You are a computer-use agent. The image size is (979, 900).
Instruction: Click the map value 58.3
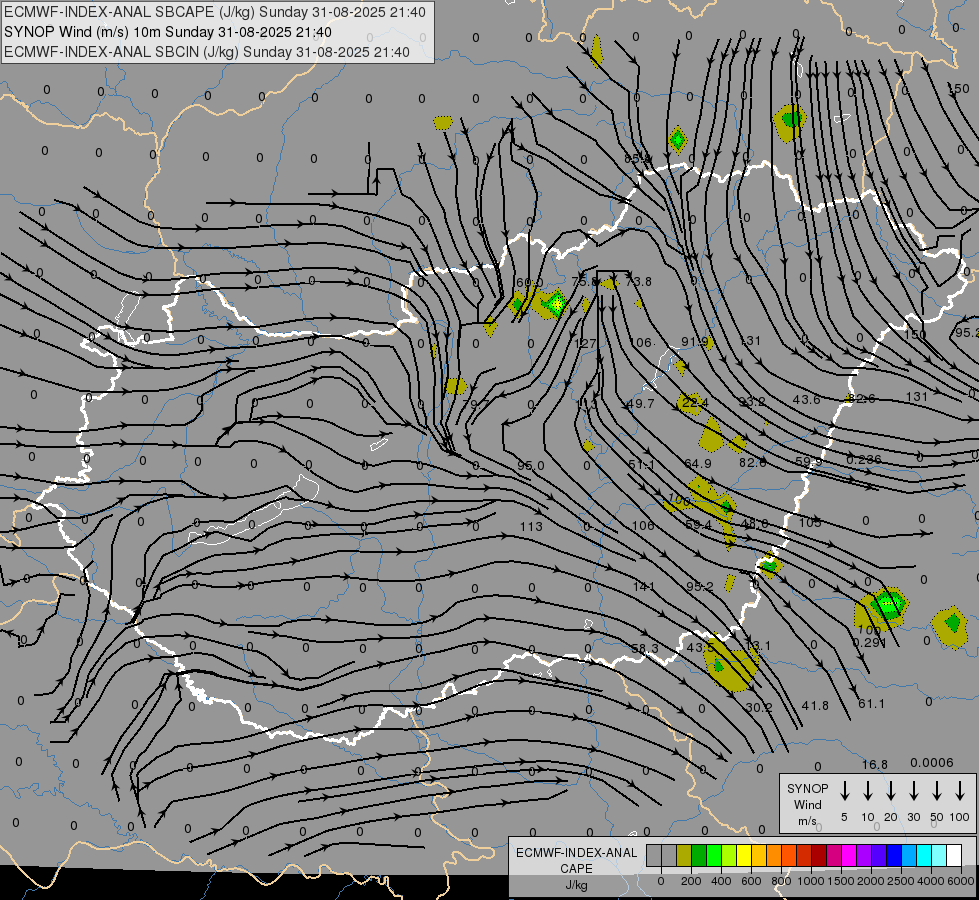click(644, 649)
